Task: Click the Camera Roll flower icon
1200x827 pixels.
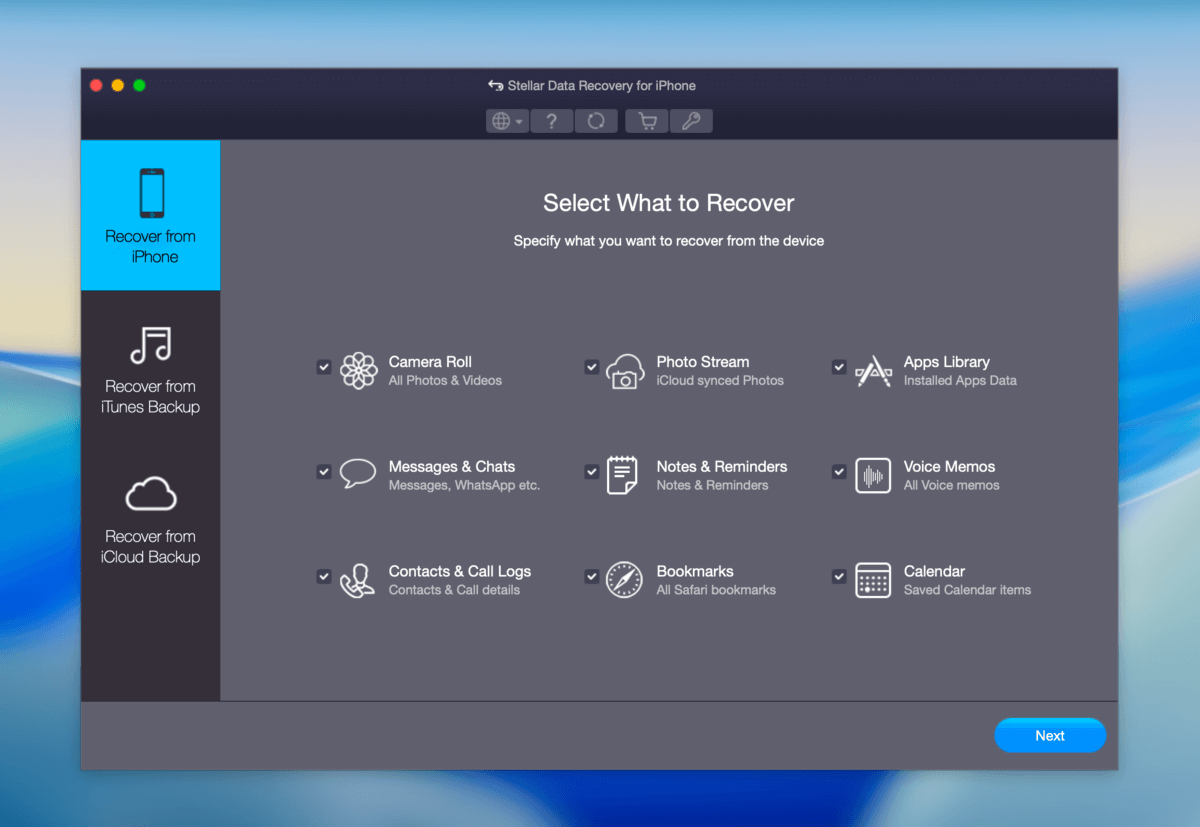Action: click(358, 371)
